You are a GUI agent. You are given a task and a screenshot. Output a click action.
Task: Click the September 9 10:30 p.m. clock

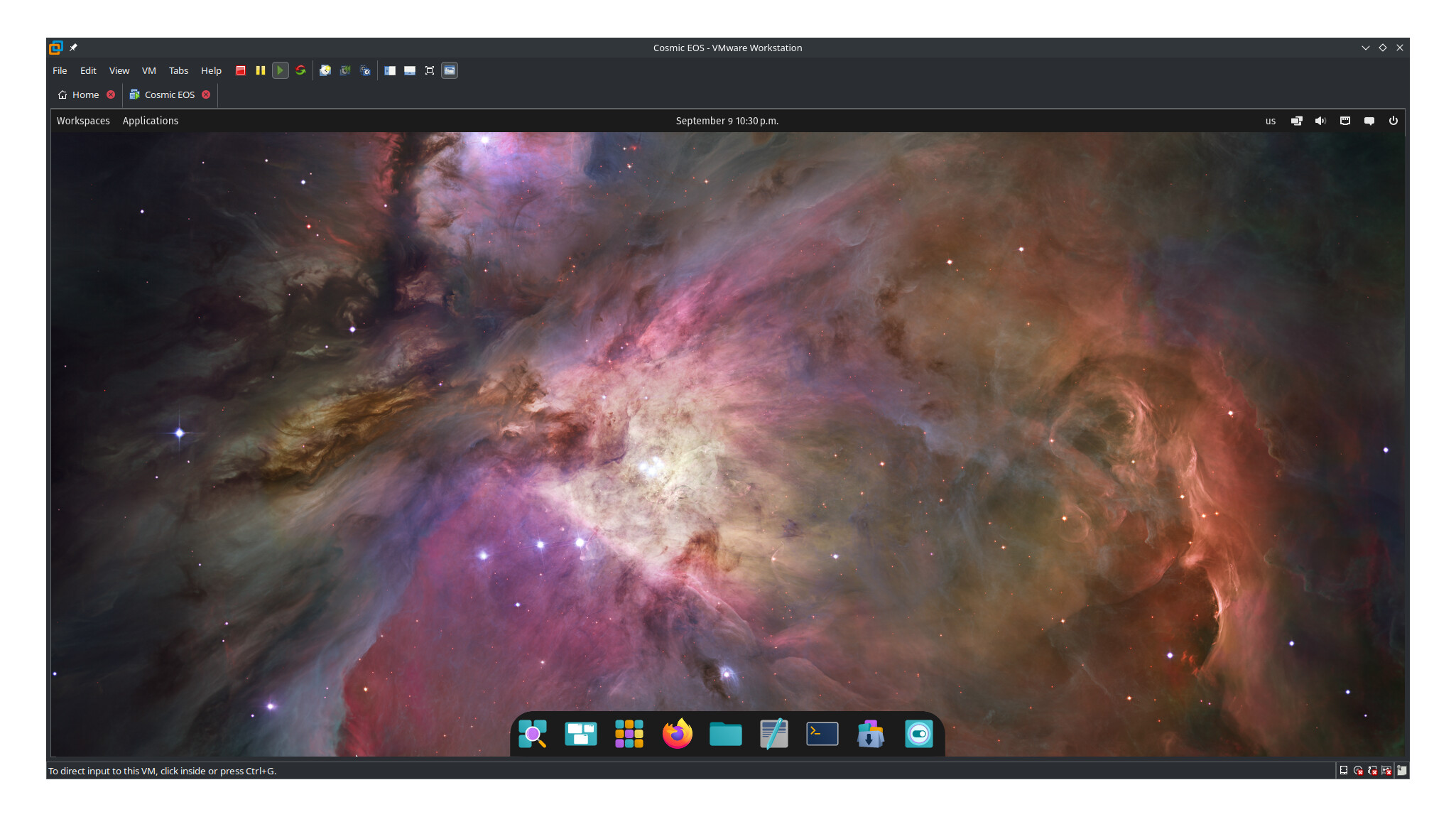pos(727,121)
